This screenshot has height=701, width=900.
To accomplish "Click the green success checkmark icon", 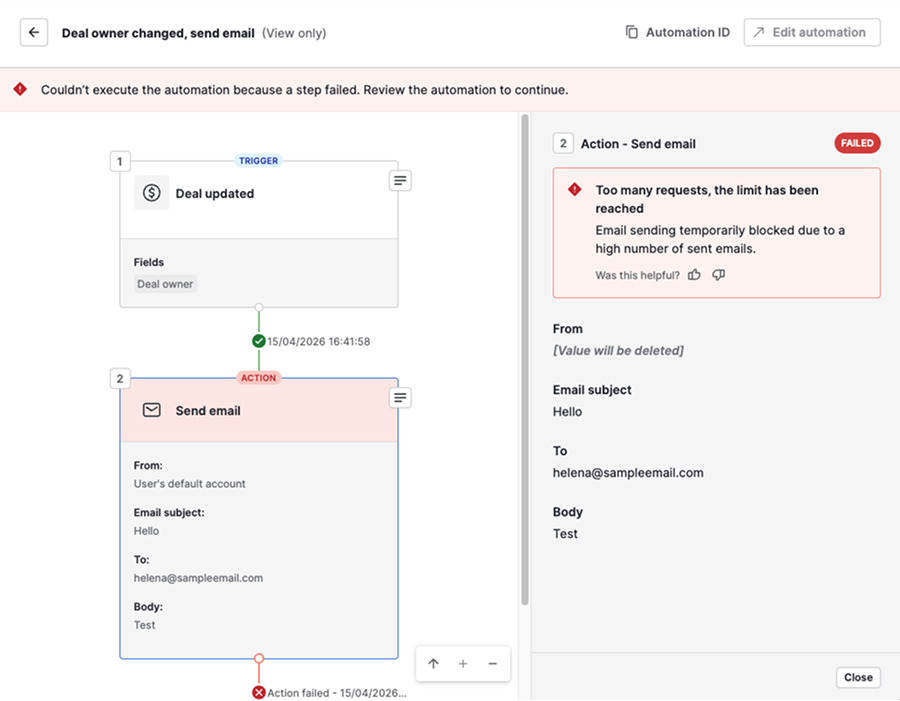I will tap(259, 342).
